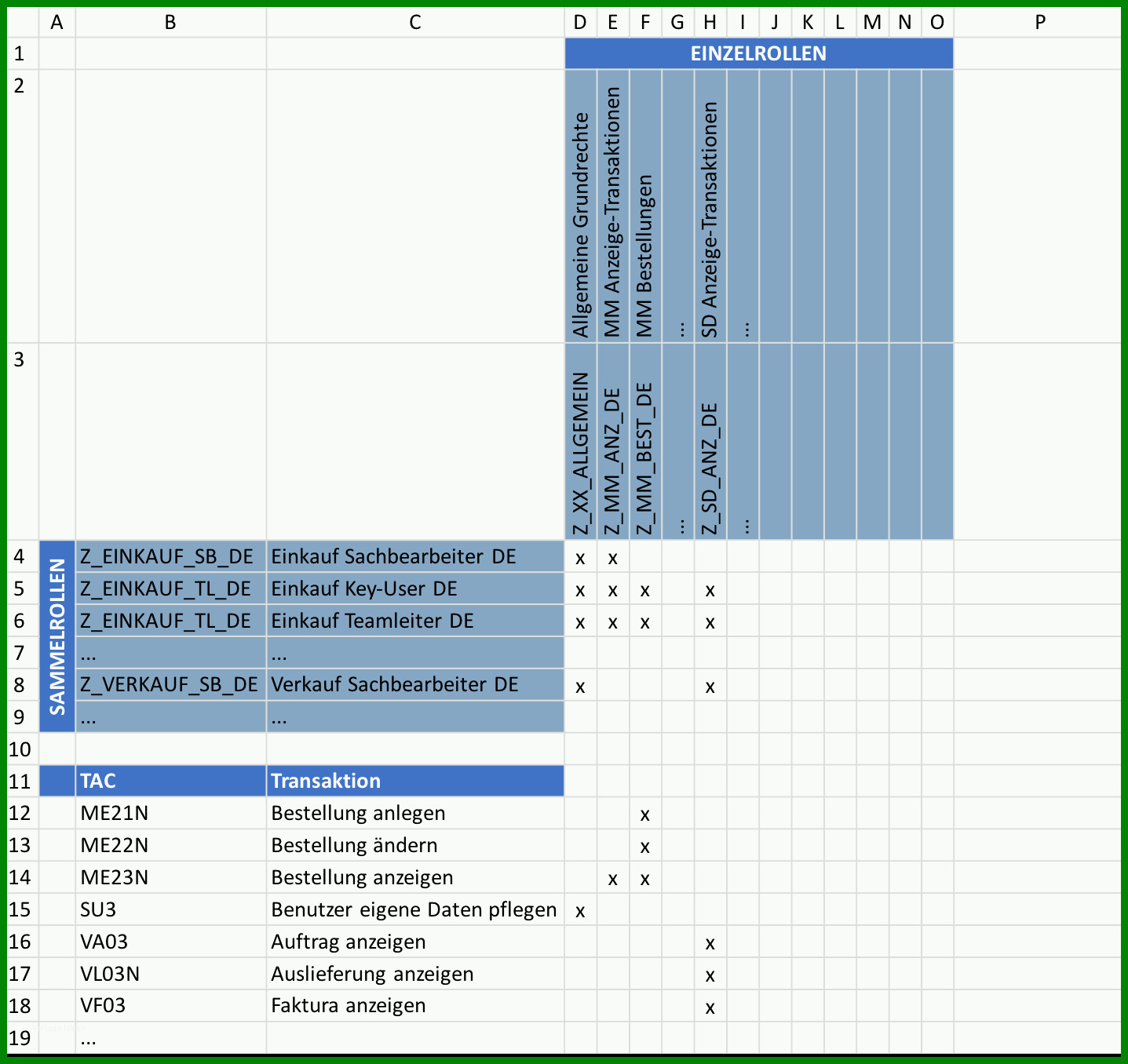Select the EINZELROLLEN header cell
1128x1064 pixels.
(758, 53)
